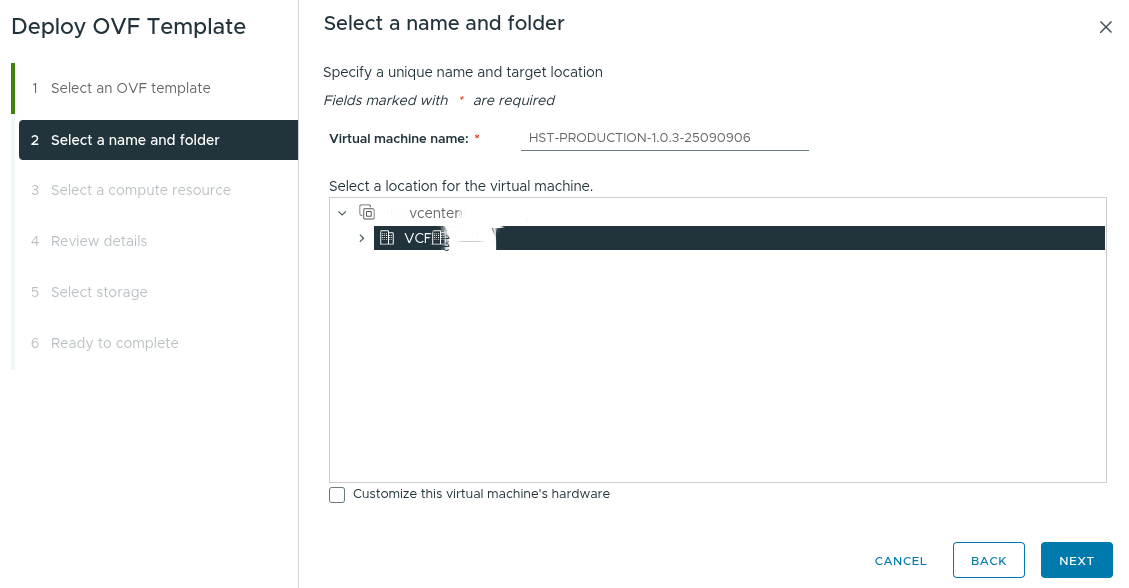Click the Virtual machine name input field
This screenshot has height=588, width=1129.
[x=664, y=137]
